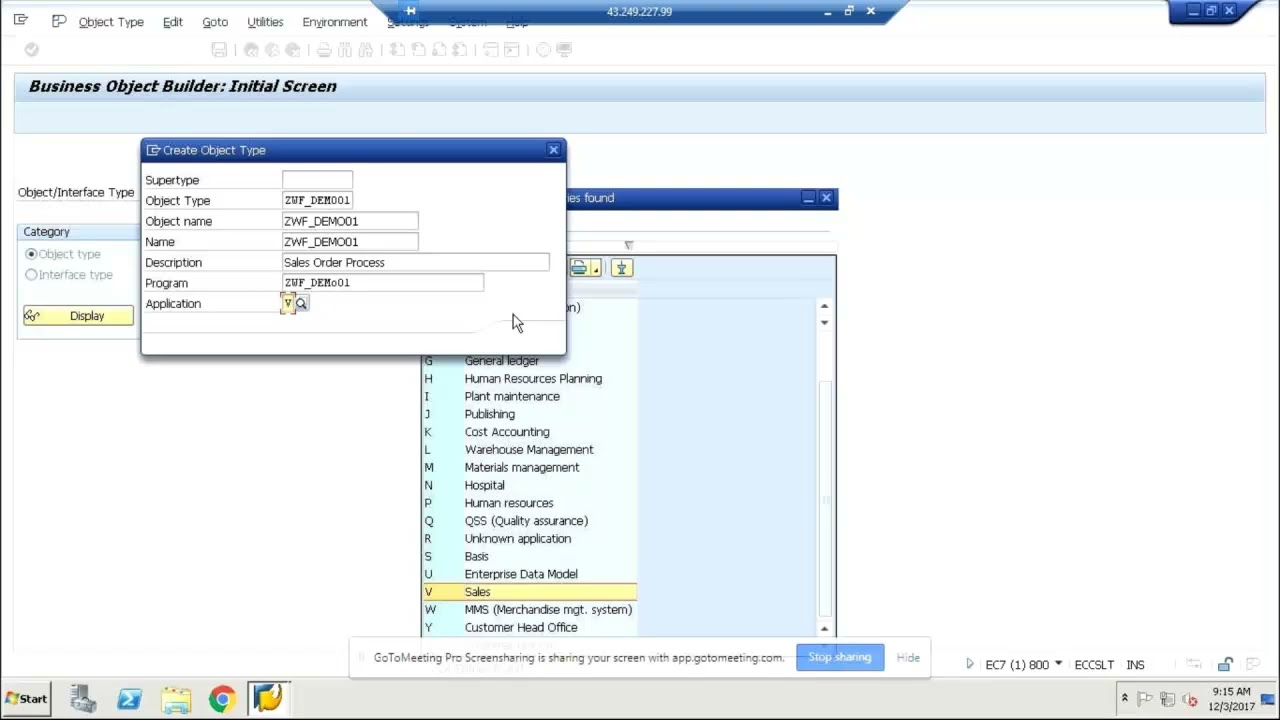Viewport: 1280px width, 720px height.
Task: Click the Action Center flag tray icon
Action: point(1145,699)
